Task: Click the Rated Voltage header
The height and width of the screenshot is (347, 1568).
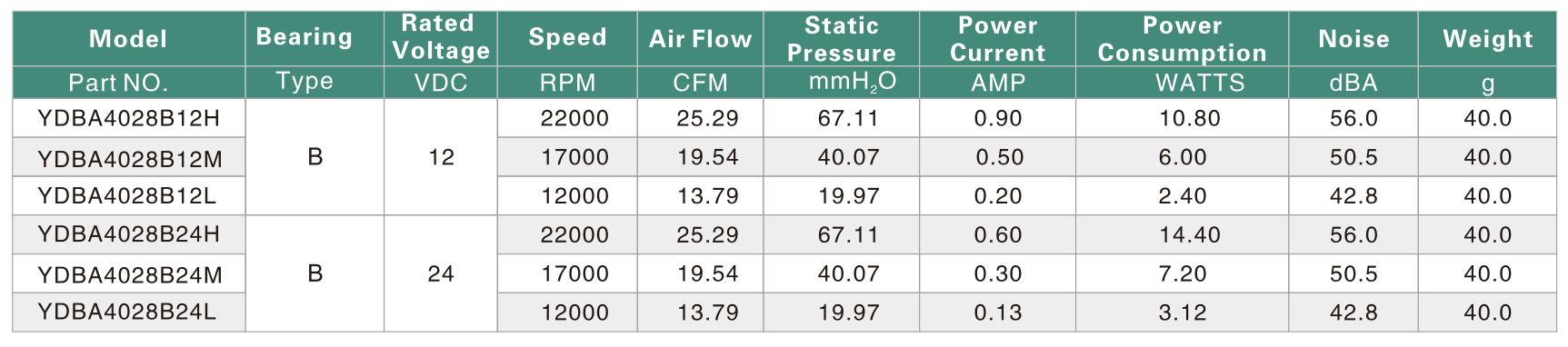Action: point(441,37)
